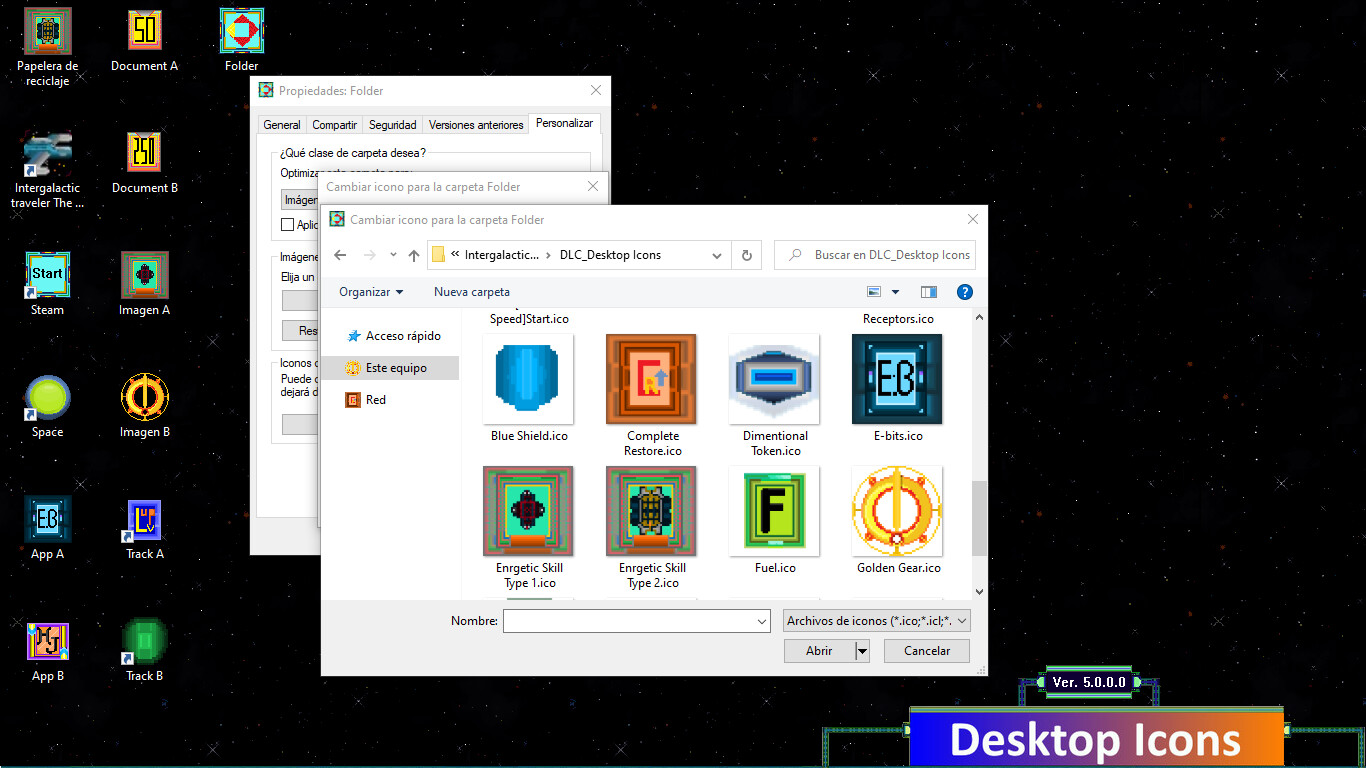Switch to the Seguridad tab
The image size is (1366, 768).
(x=392, y=124)
